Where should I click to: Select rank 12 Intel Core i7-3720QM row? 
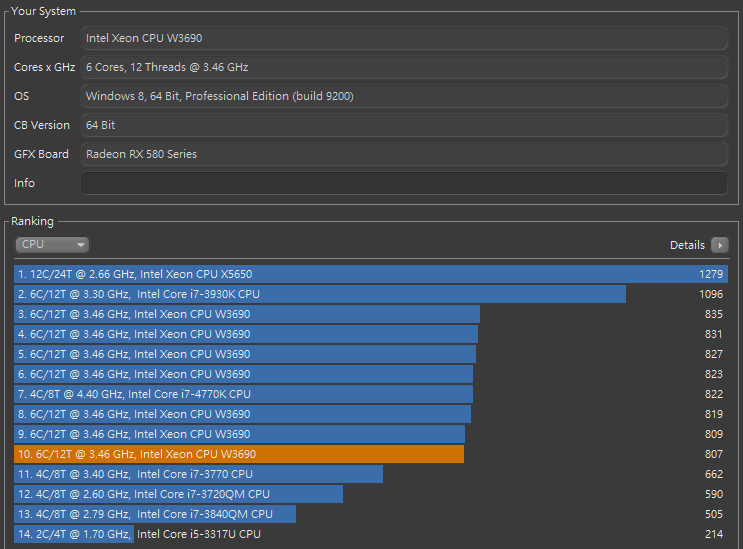tap(371, 494)
